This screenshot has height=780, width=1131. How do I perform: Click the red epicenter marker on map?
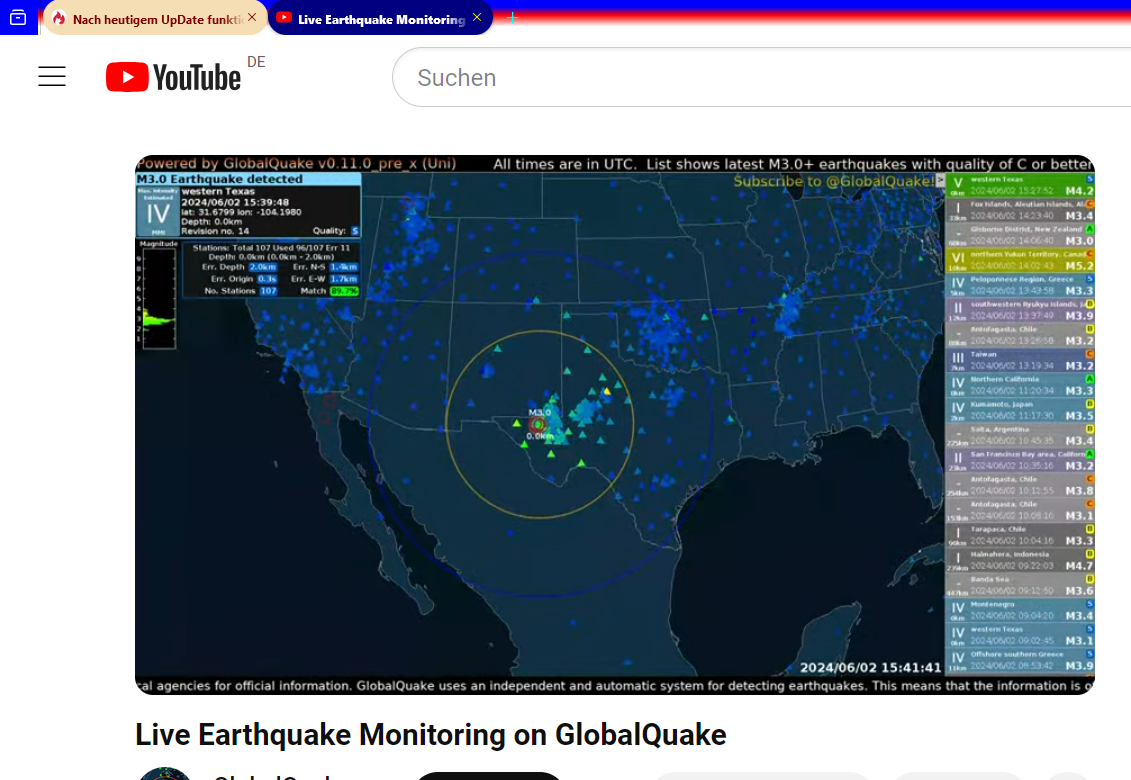(x=537, y=424)
